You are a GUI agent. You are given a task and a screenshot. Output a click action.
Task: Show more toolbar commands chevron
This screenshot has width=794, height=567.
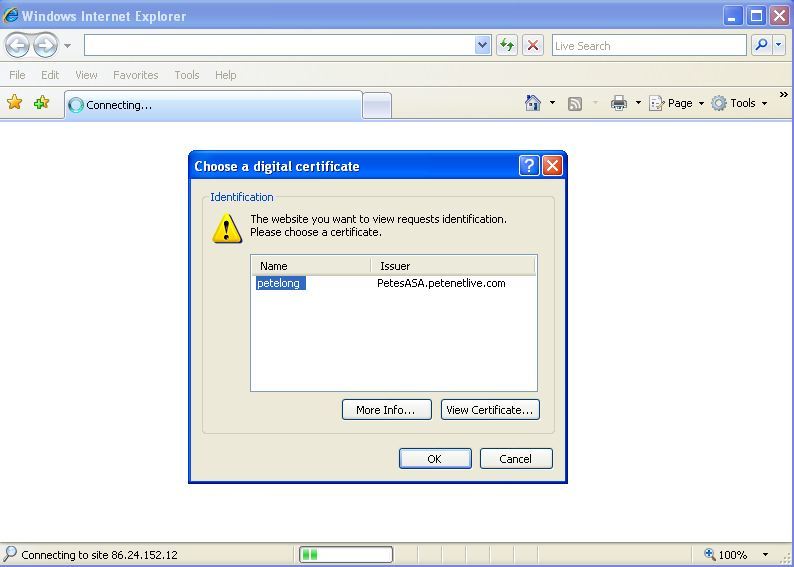click(783, 95)
